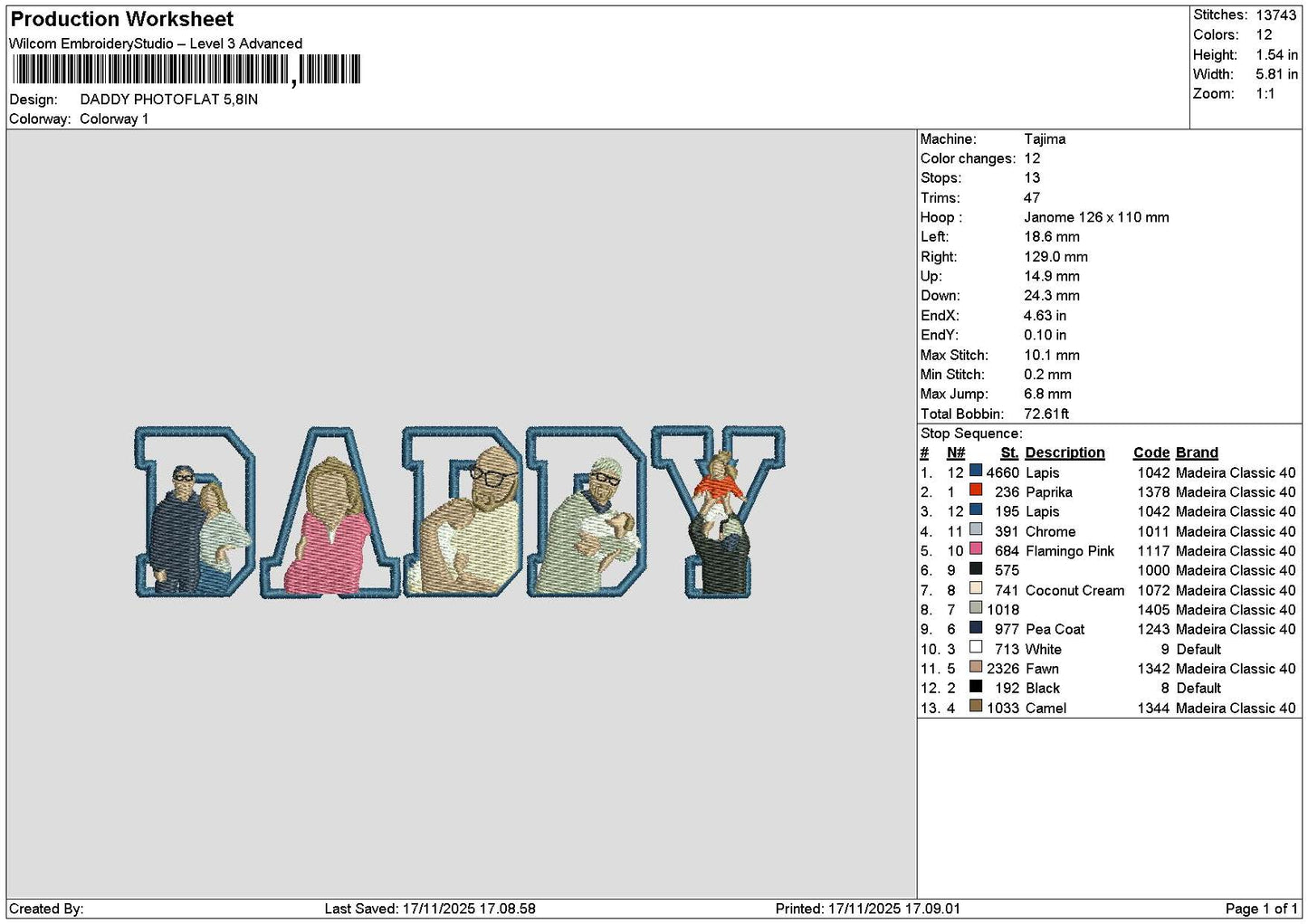This screenshot has width=1308, height=924.
Task: Click the 'N#' column header
Action: 956,452
